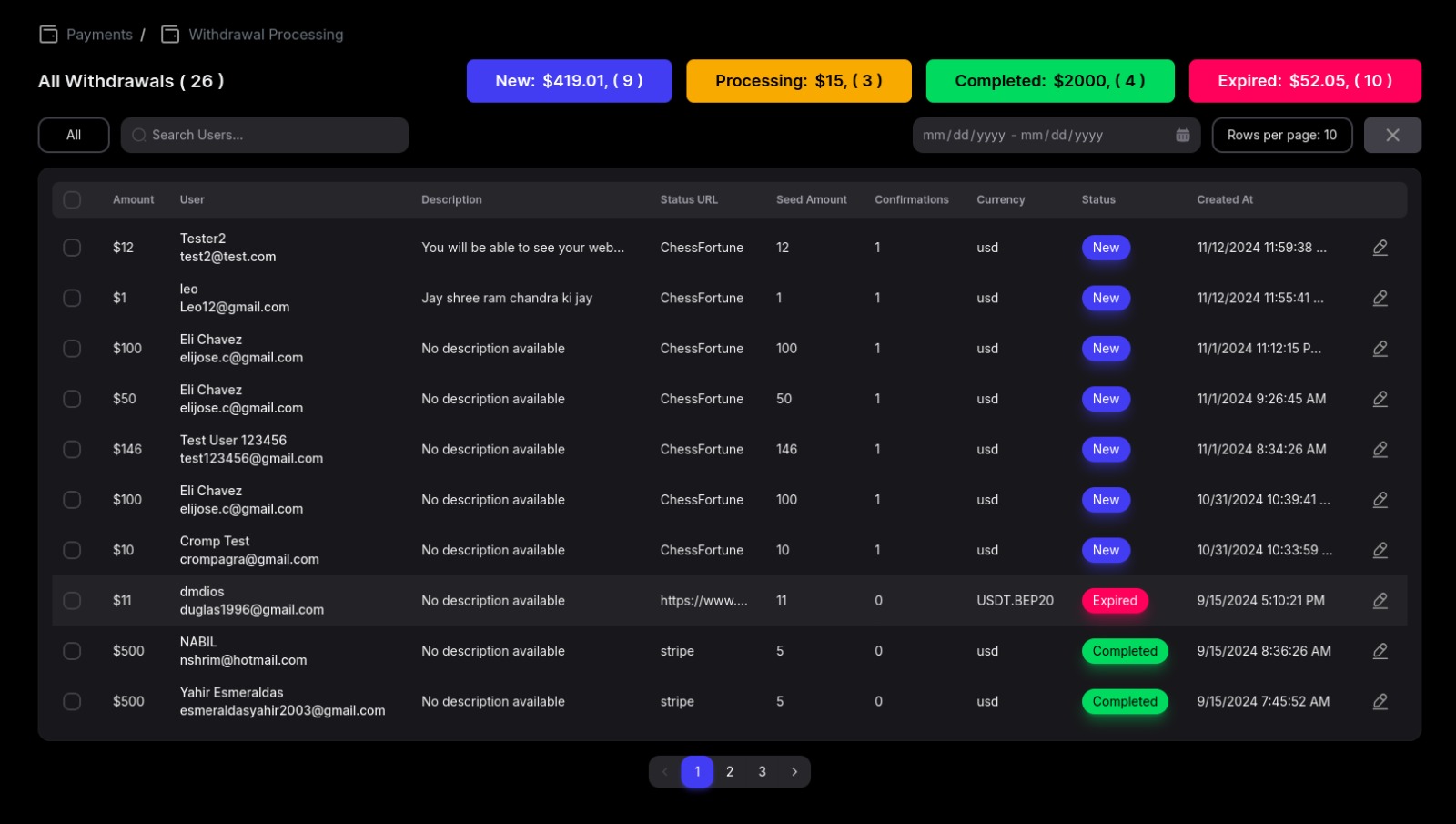This screenshot has height=824, width=1456.
Task: Edit the $146 Test User 123456 withdrawal
Action: [1380, 450]
